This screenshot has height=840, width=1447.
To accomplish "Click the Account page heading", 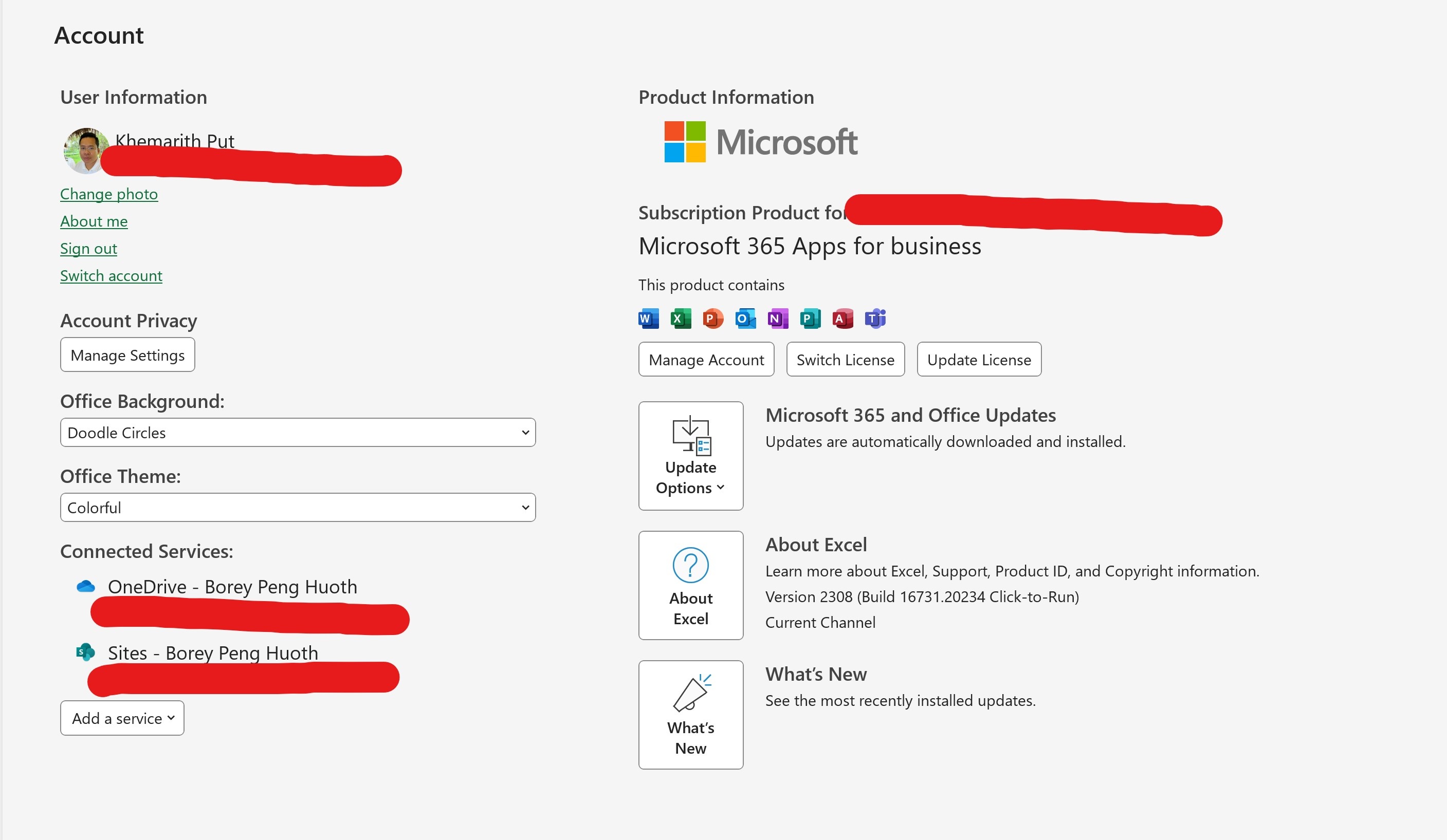I will pos(99,35).
